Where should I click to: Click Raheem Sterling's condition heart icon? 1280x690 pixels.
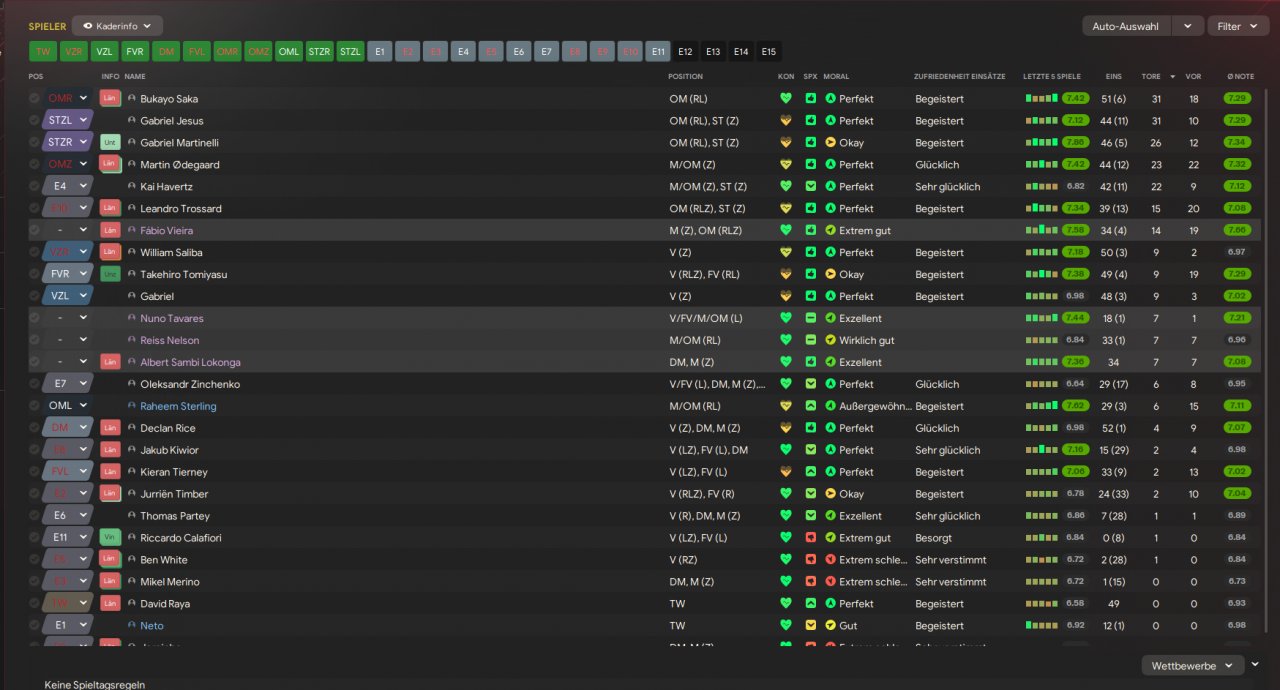[786, 406]
